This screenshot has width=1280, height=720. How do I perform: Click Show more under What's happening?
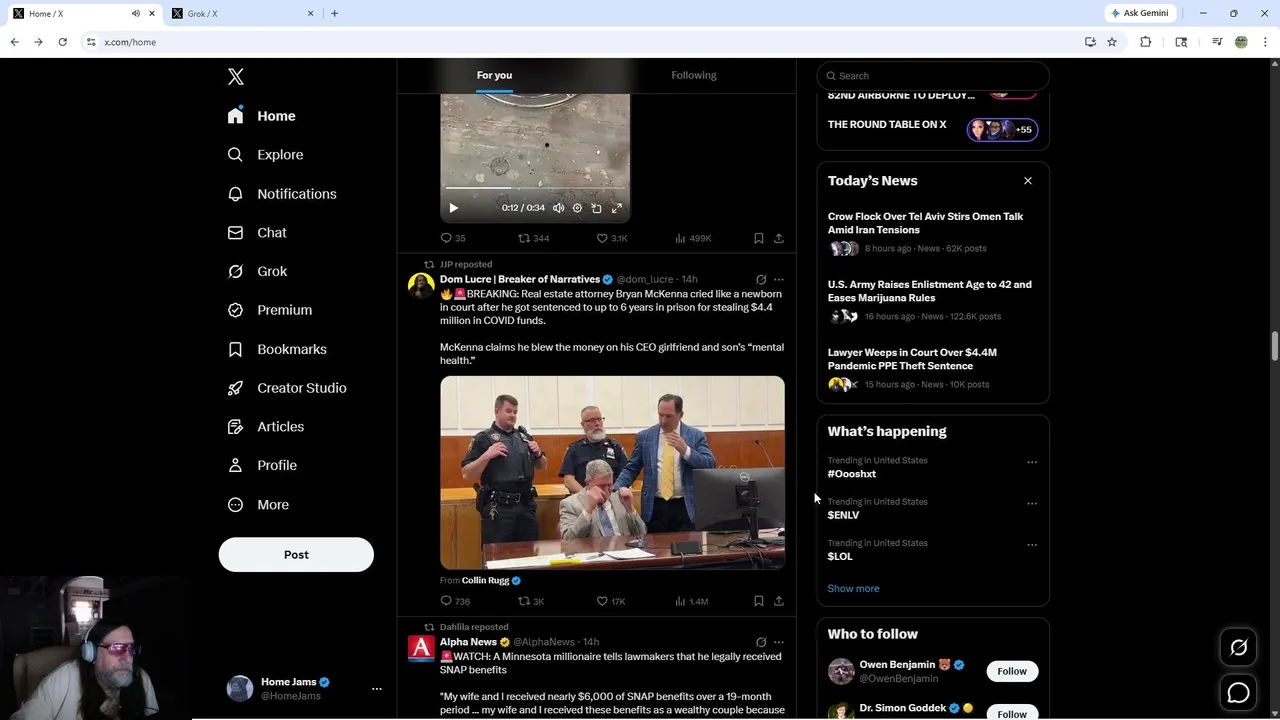[x=853, y=589]
